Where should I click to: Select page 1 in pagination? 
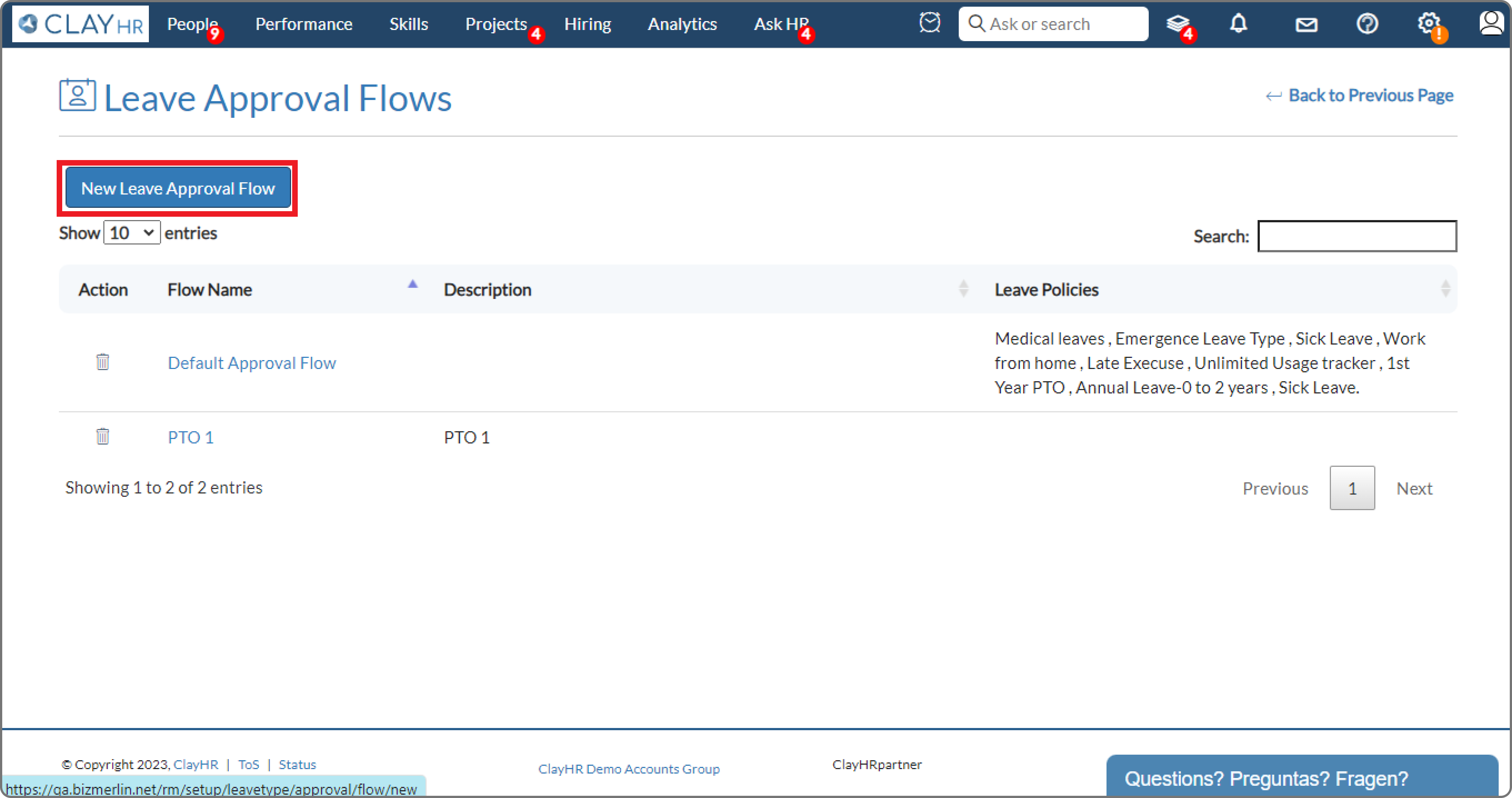pos(1352,488)
